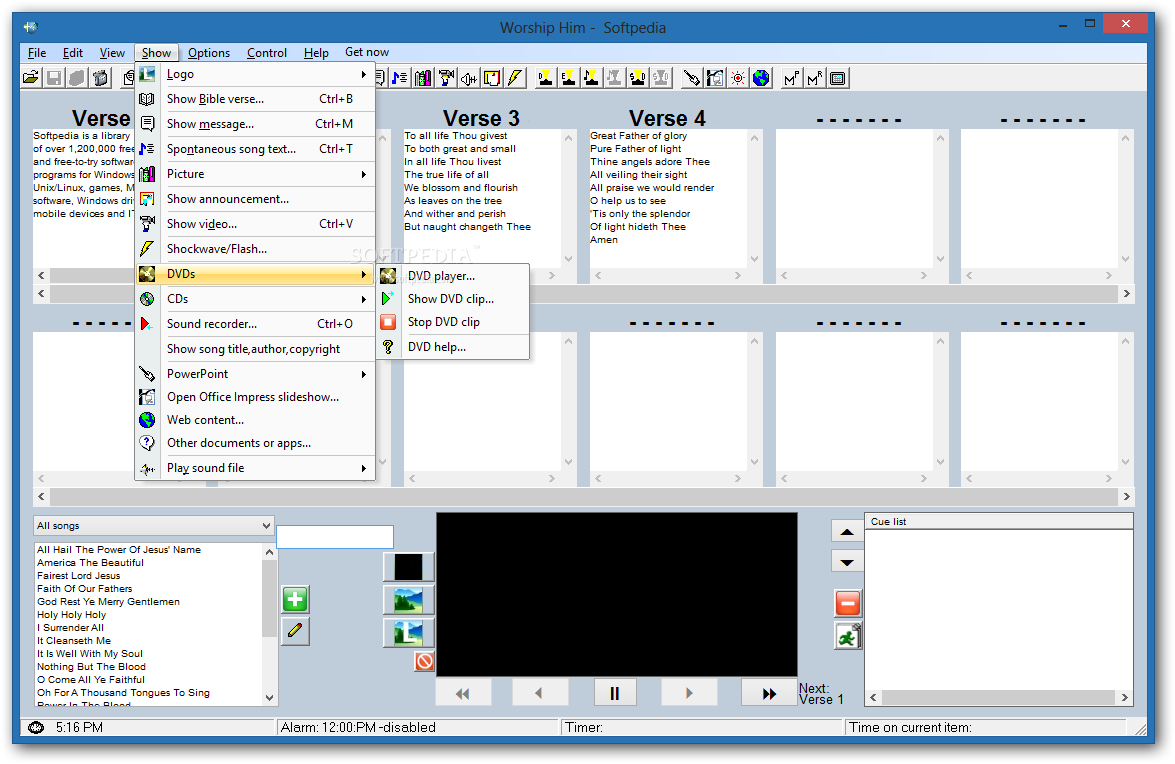Click the green running man cue button
The image size is (1175, 764).
pos(848,637)
